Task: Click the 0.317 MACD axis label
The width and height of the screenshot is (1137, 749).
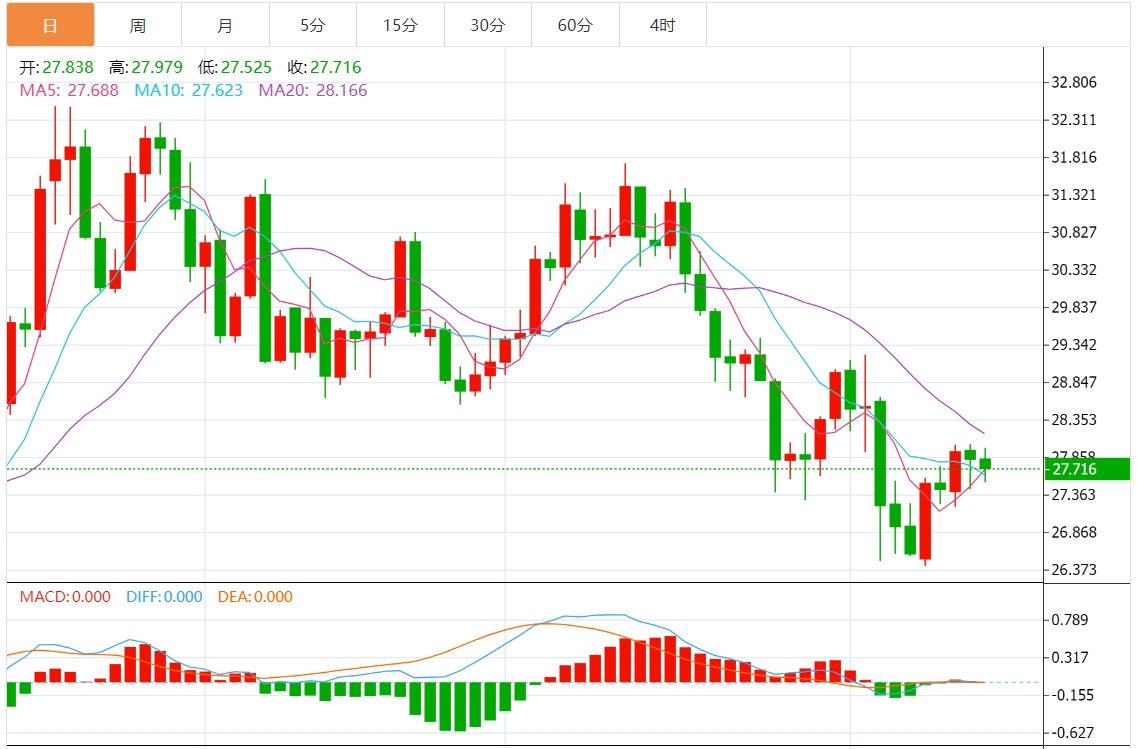Action: (x=1070, y=658)
